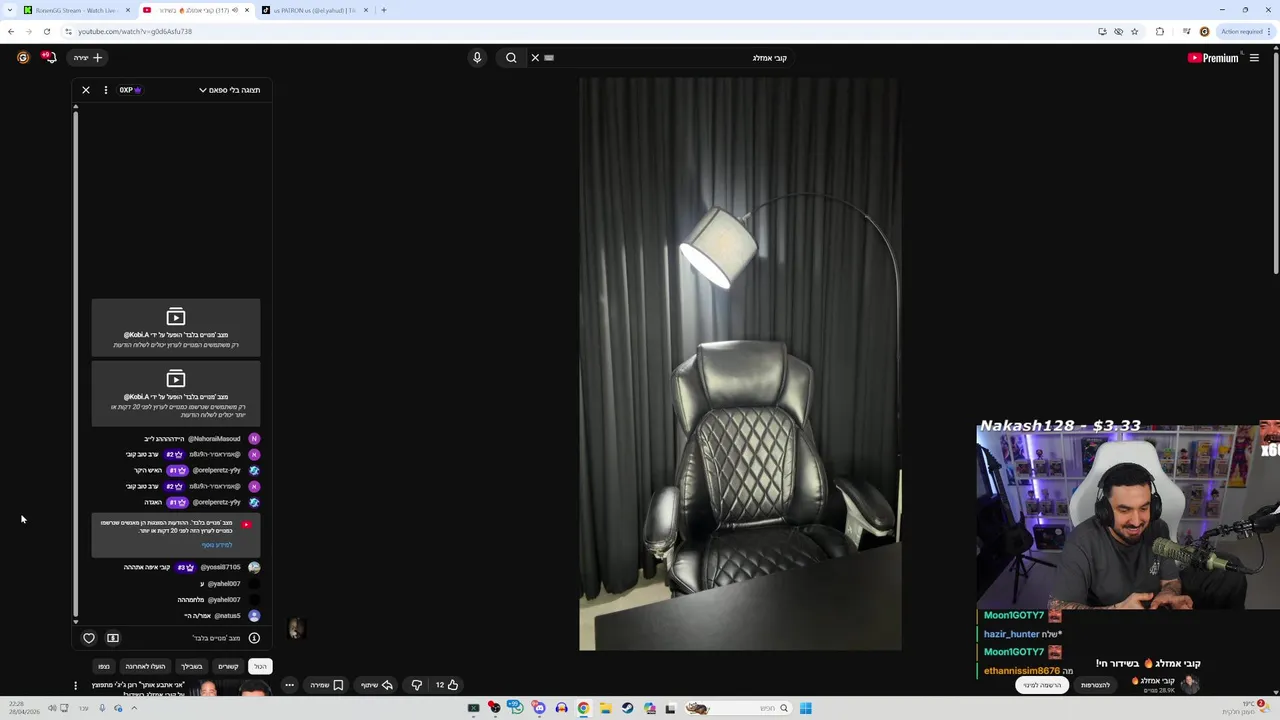The height and width of the screenshot is (720, 1280).
Task: Open the channel avatar of קובי אמזלג
Action: (x=1190, y=684)
